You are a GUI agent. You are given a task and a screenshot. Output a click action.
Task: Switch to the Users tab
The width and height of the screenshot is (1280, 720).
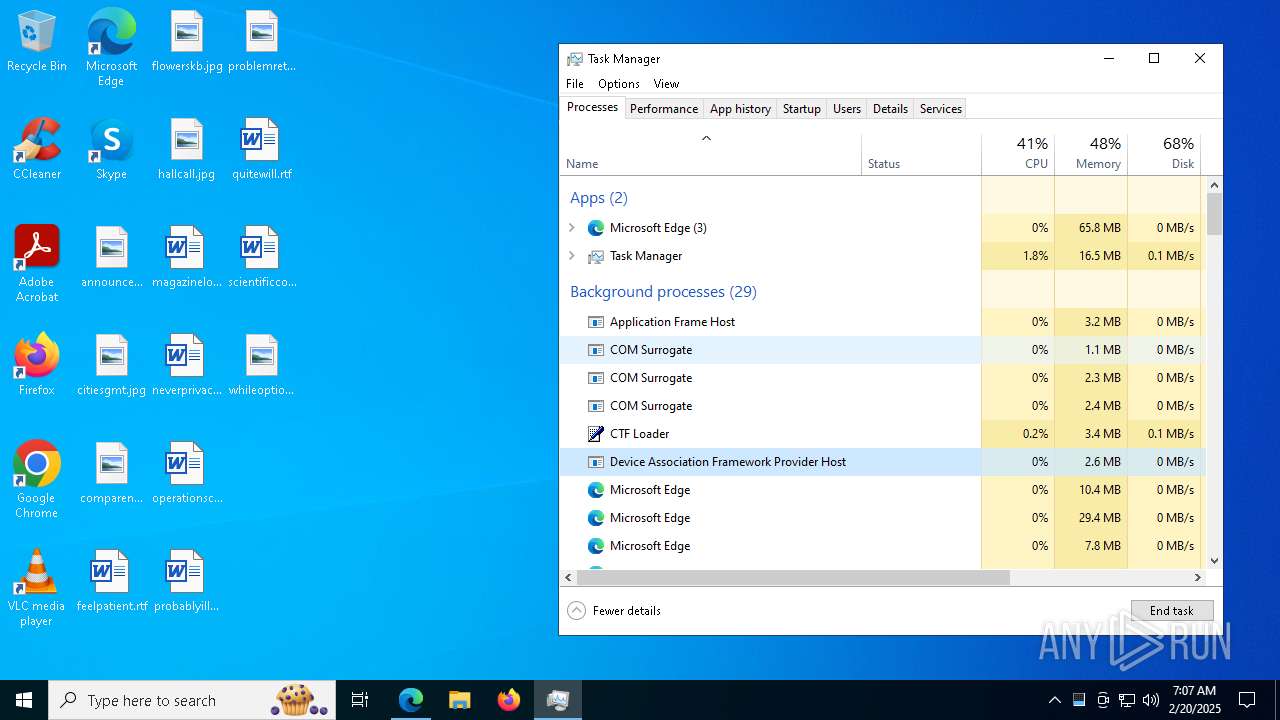point(847,109)
